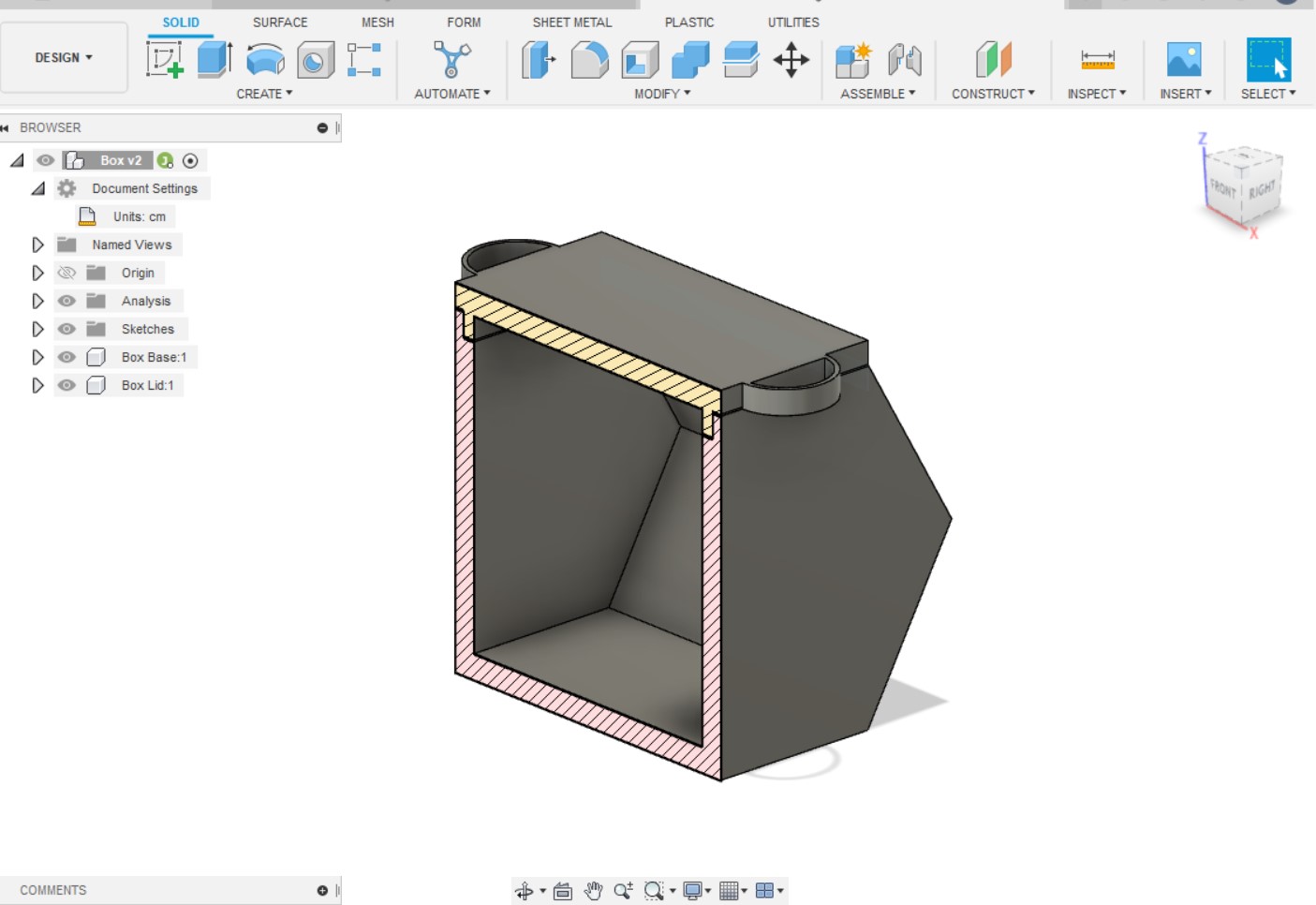1316x905 pixels.
Task: Select the Fillet tool in Modify
Action: tap(589, 59)
